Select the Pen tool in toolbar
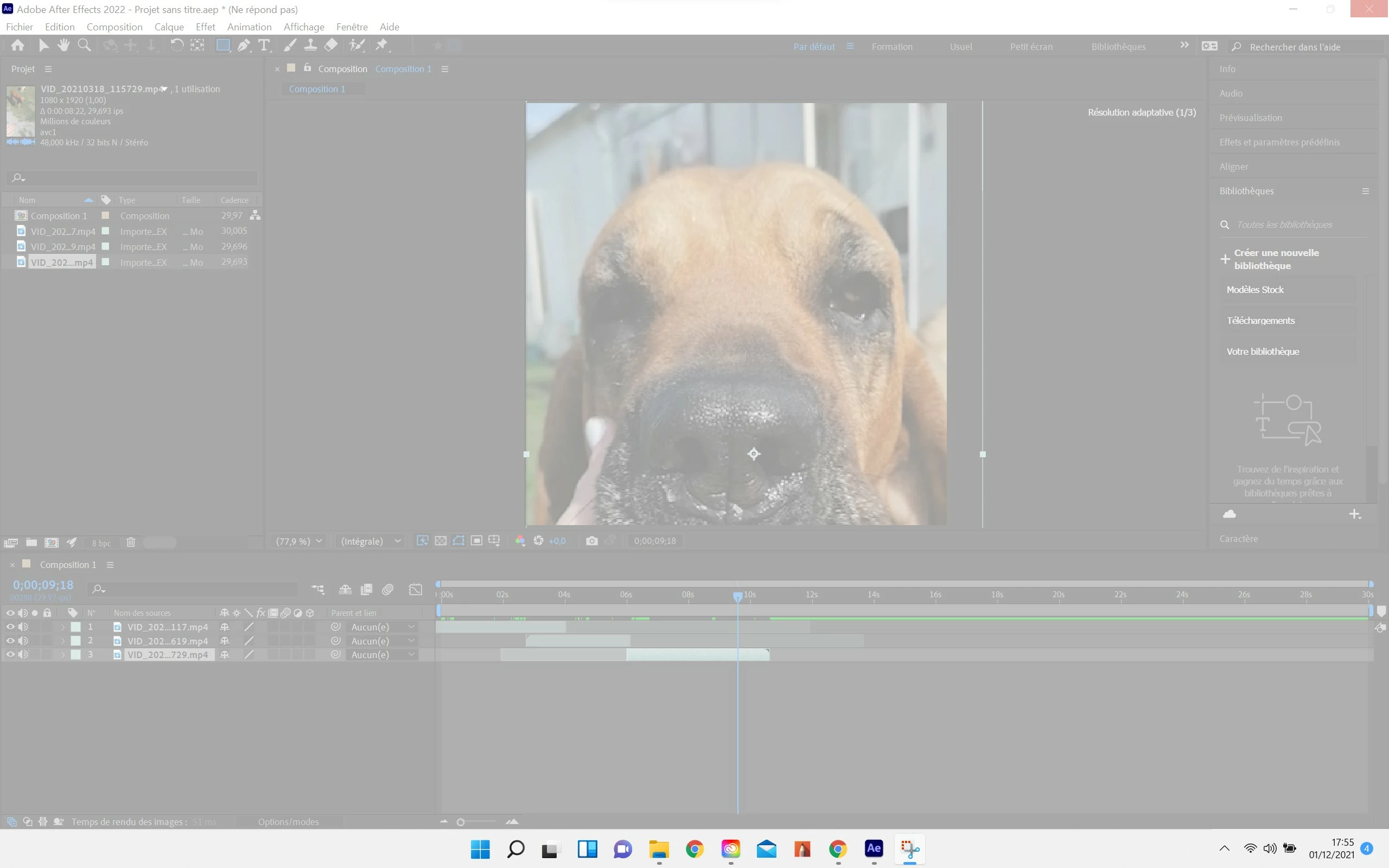The image size is (1389, 868). click(x=244, y=46)
